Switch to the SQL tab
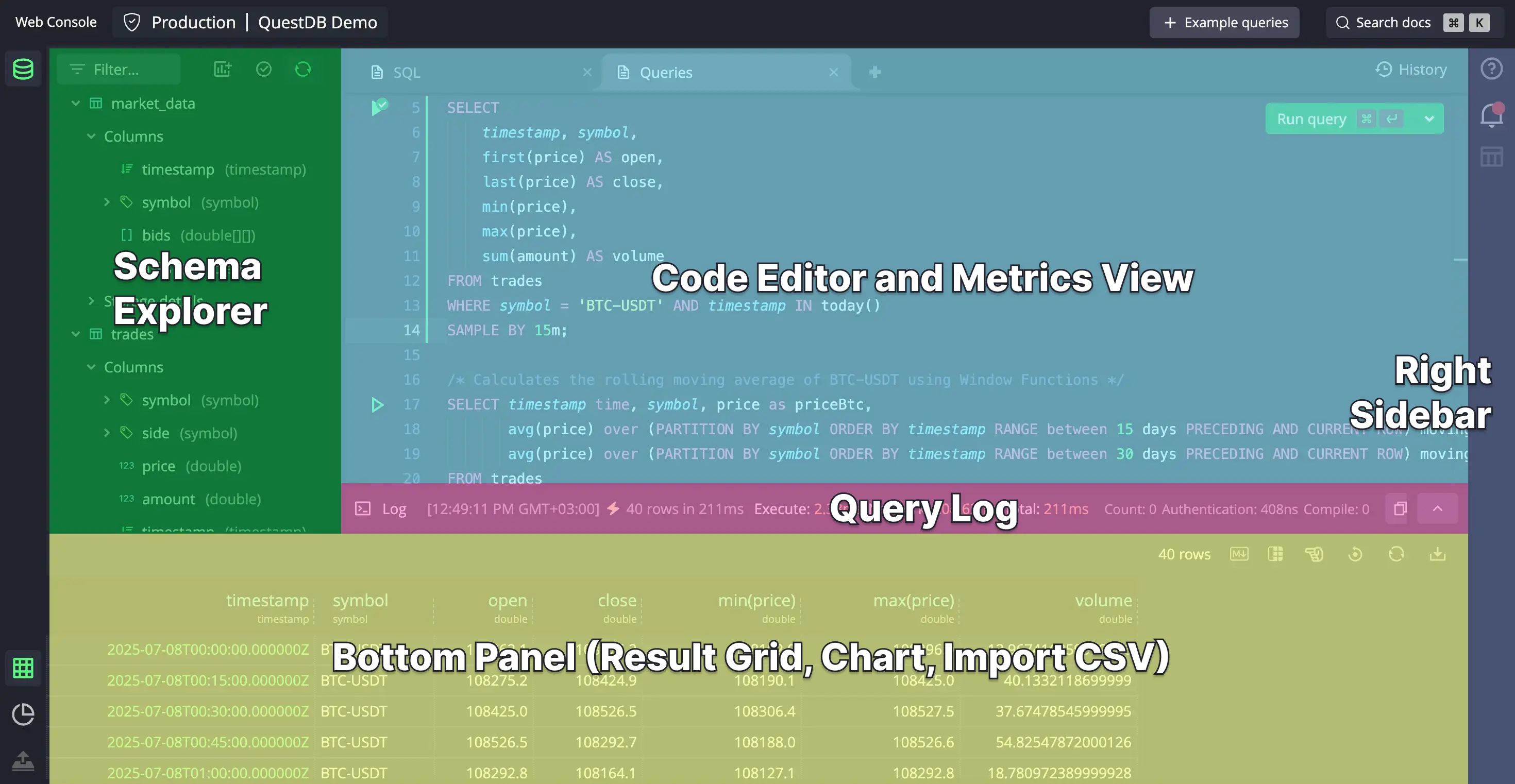This screenshot has width=1515, height=784. tap(407, 72)
